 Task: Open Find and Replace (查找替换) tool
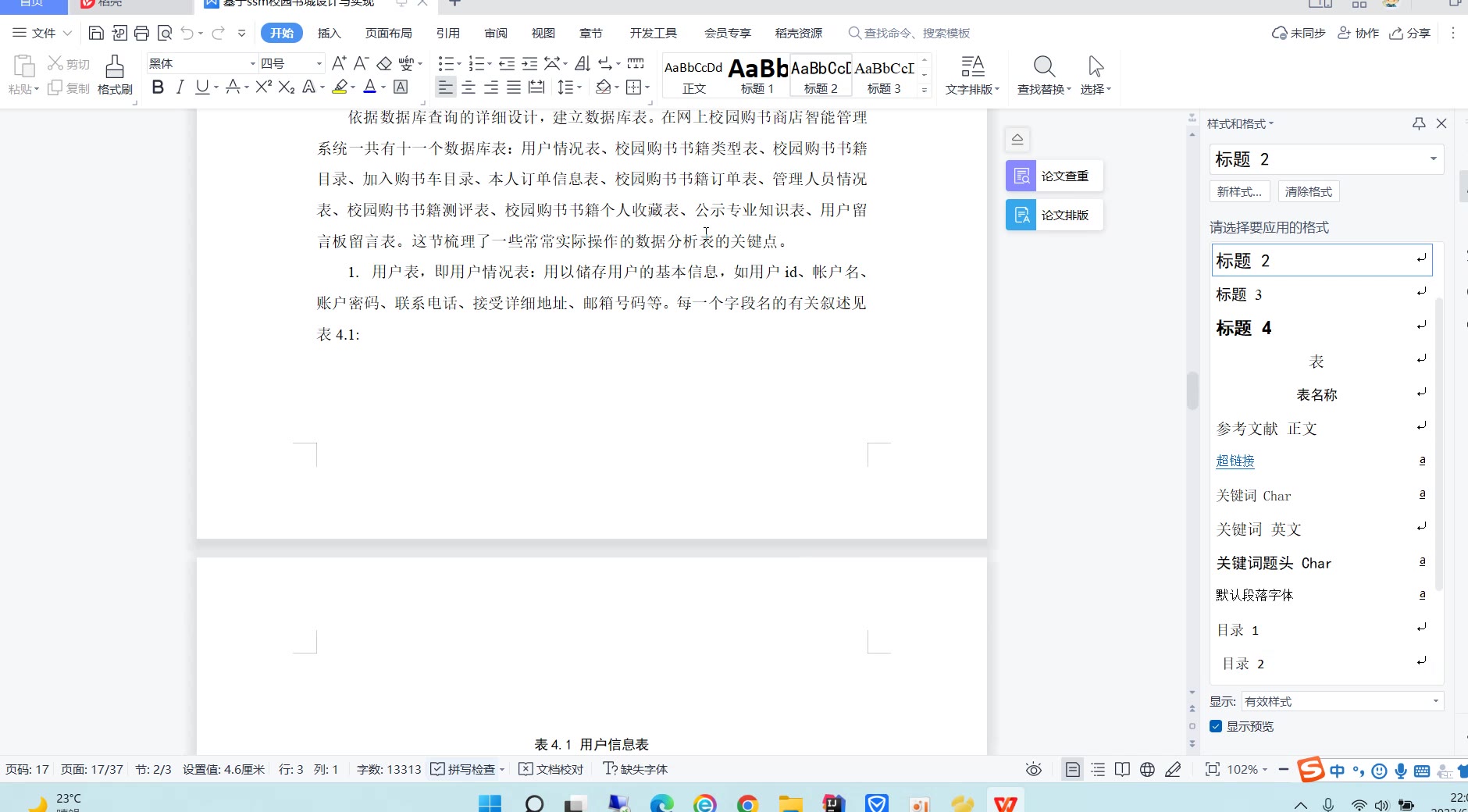[1044, 74]
